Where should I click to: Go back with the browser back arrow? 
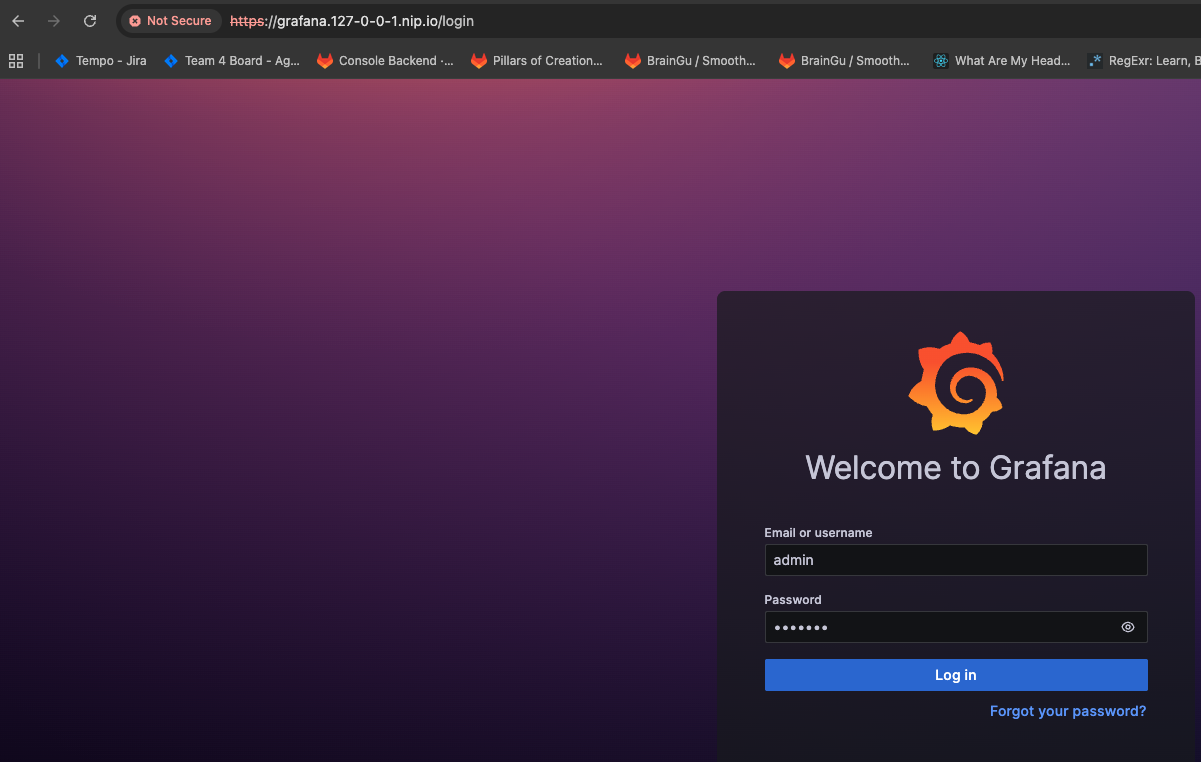(x=18, y=21)
